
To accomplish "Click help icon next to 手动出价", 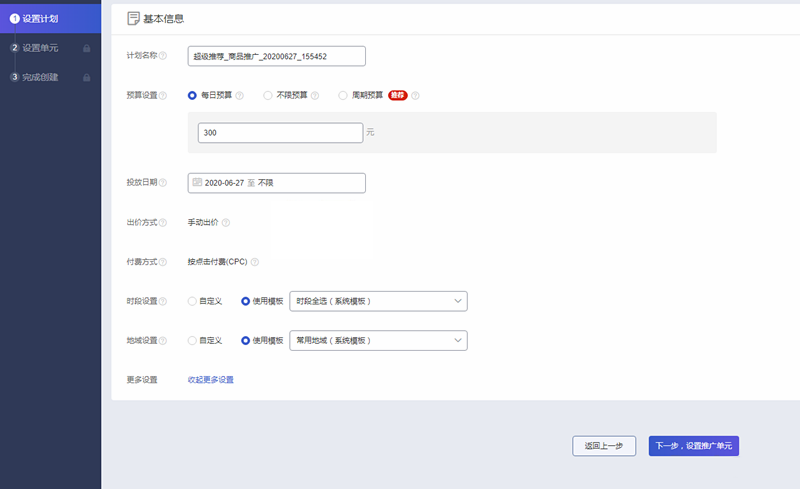I will coord(226,223).
